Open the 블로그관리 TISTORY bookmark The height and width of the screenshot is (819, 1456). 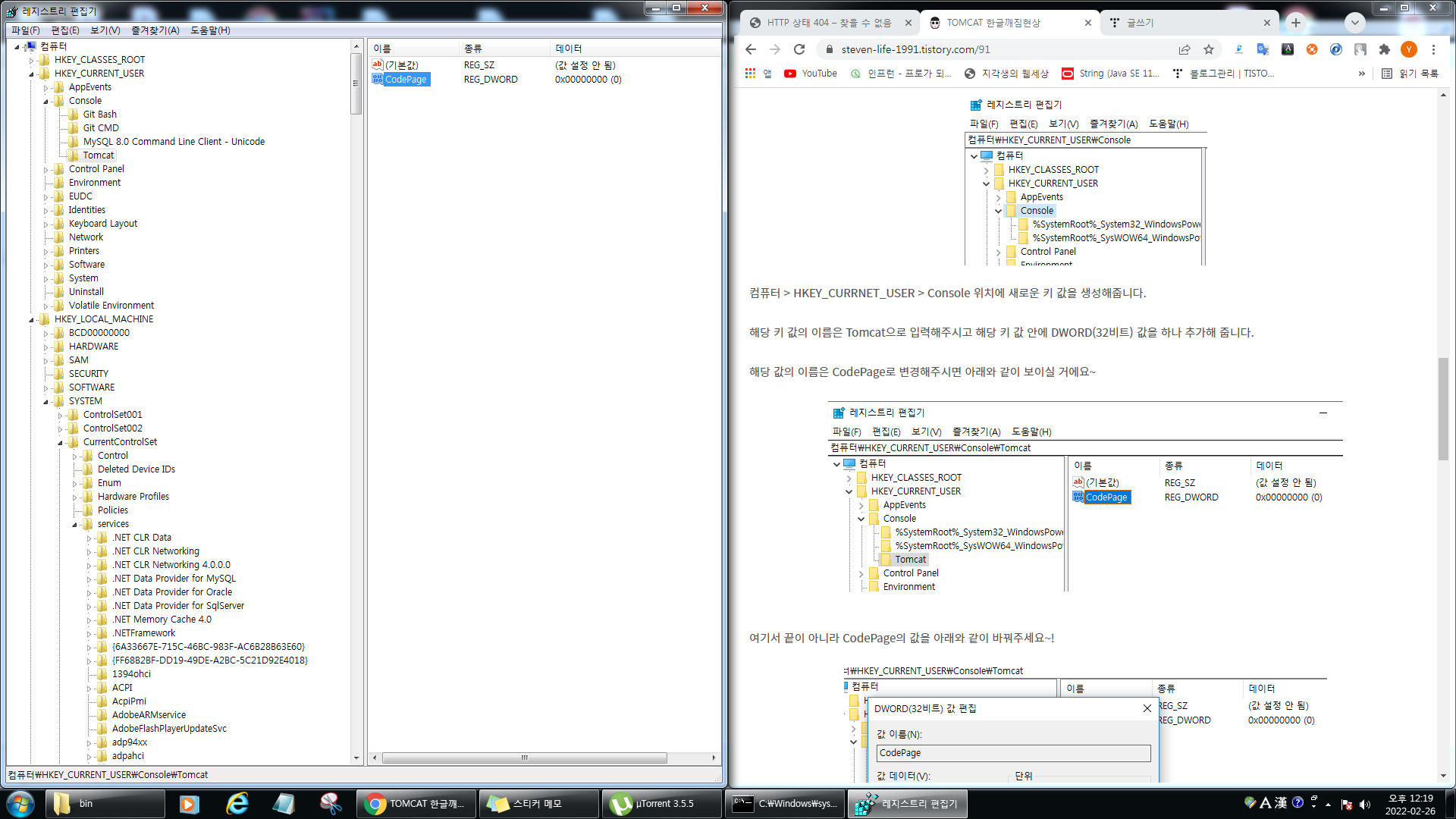point(1223,74)
